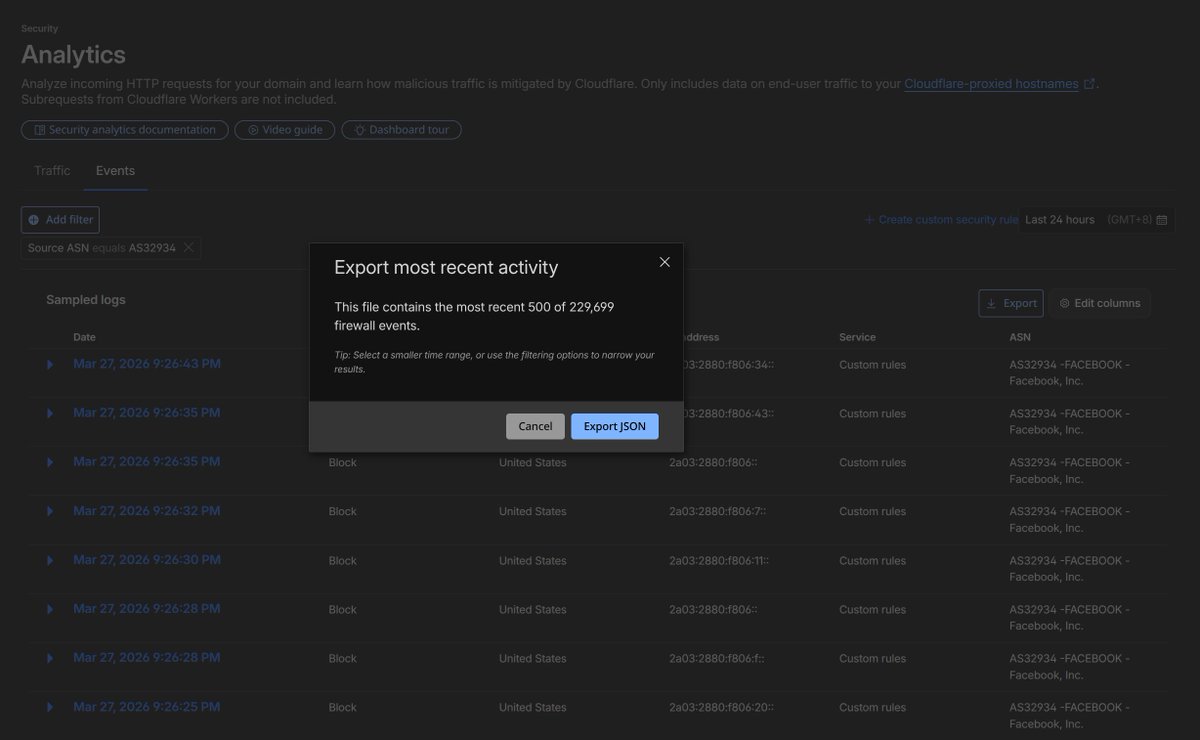Start the Dashboard tour
This screenshot has height=740, width=1200.
(x=401, y=130)
